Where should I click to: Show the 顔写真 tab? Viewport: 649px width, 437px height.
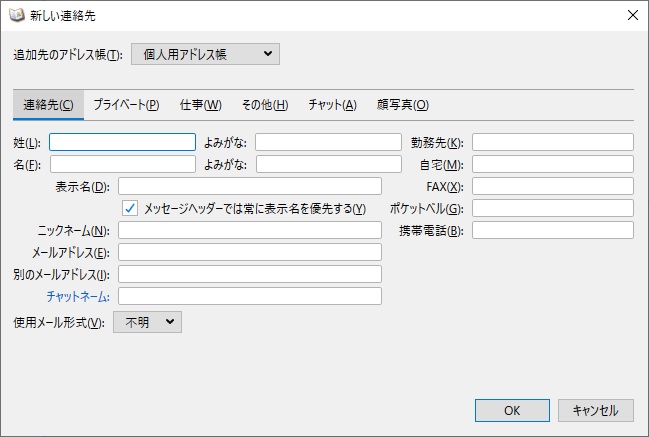click(x=402, y=105)
